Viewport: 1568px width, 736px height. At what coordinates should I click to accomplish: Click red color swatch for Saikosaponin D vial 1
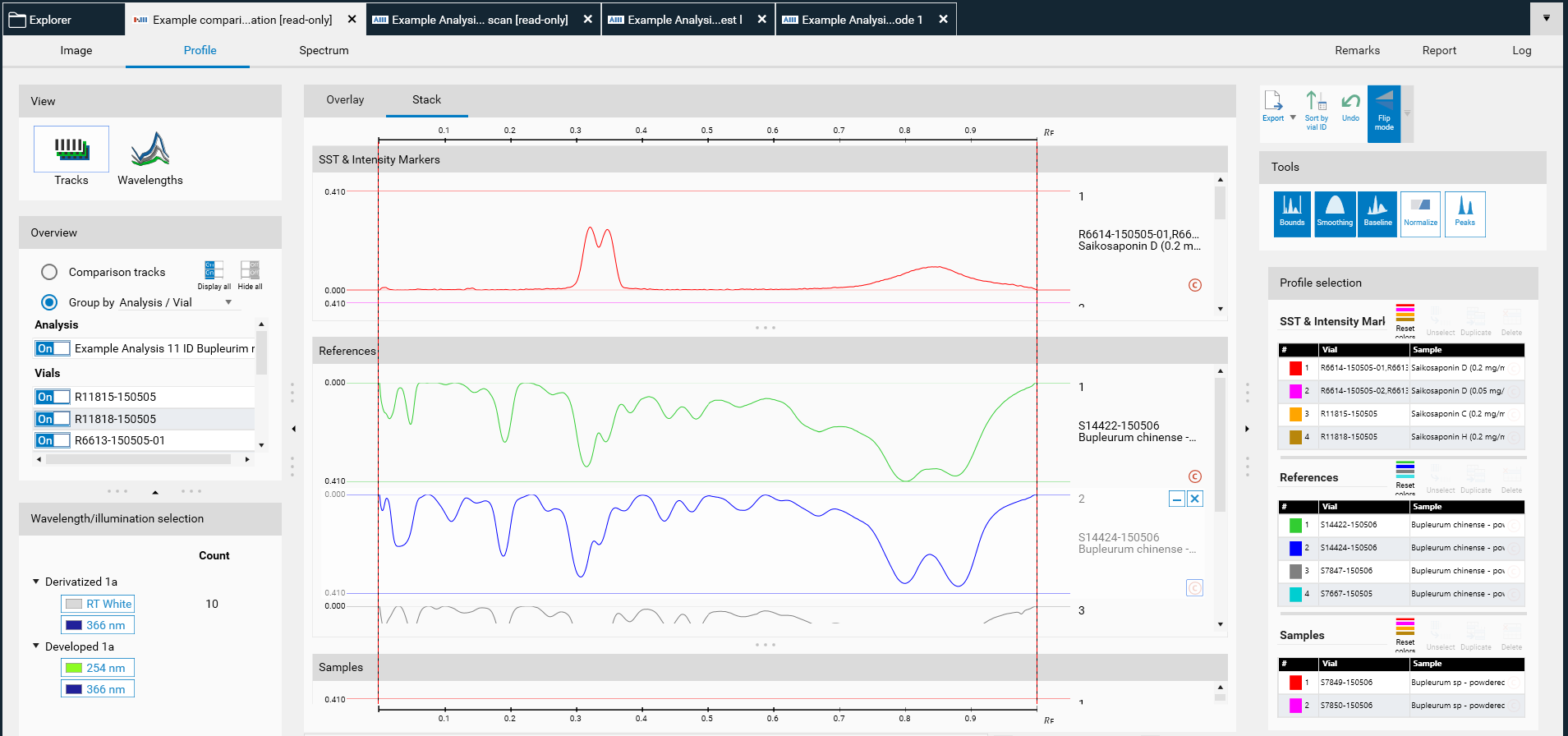click(1295, 368)
